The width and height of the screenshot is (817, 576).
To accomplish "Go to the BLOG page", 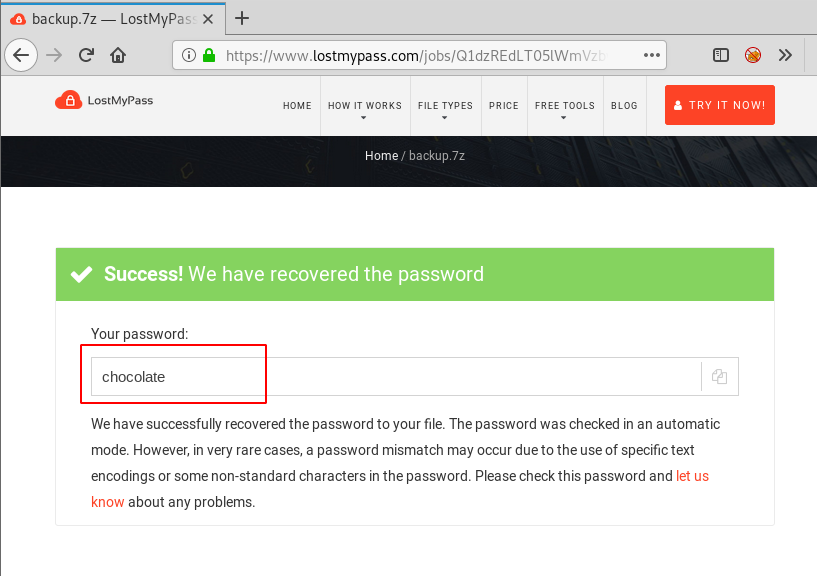I will pyautogui.click(x=624, y=106).
